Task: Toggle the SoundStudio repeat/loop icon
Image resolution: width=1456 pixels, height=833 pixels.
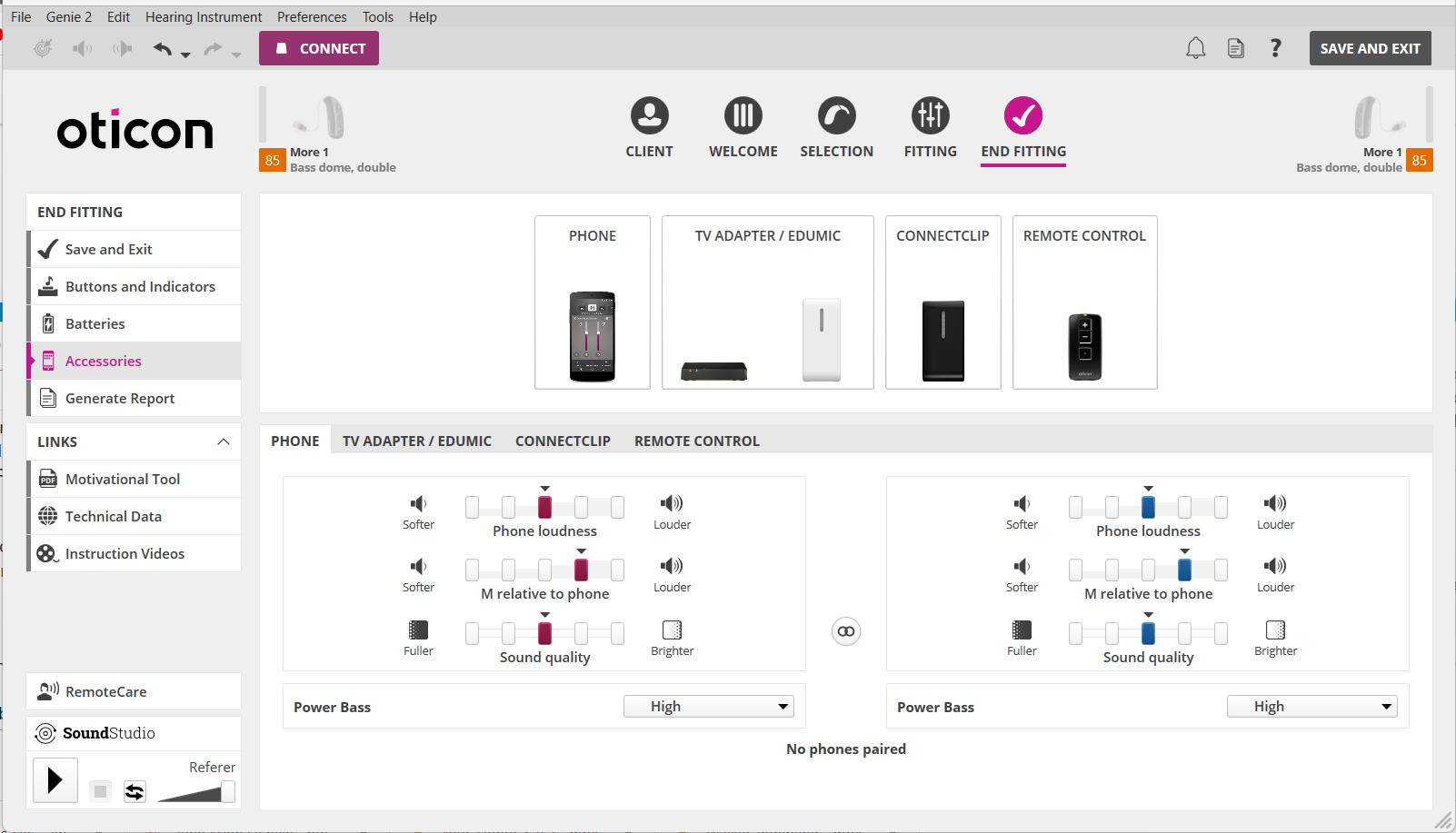Action: 135,791
